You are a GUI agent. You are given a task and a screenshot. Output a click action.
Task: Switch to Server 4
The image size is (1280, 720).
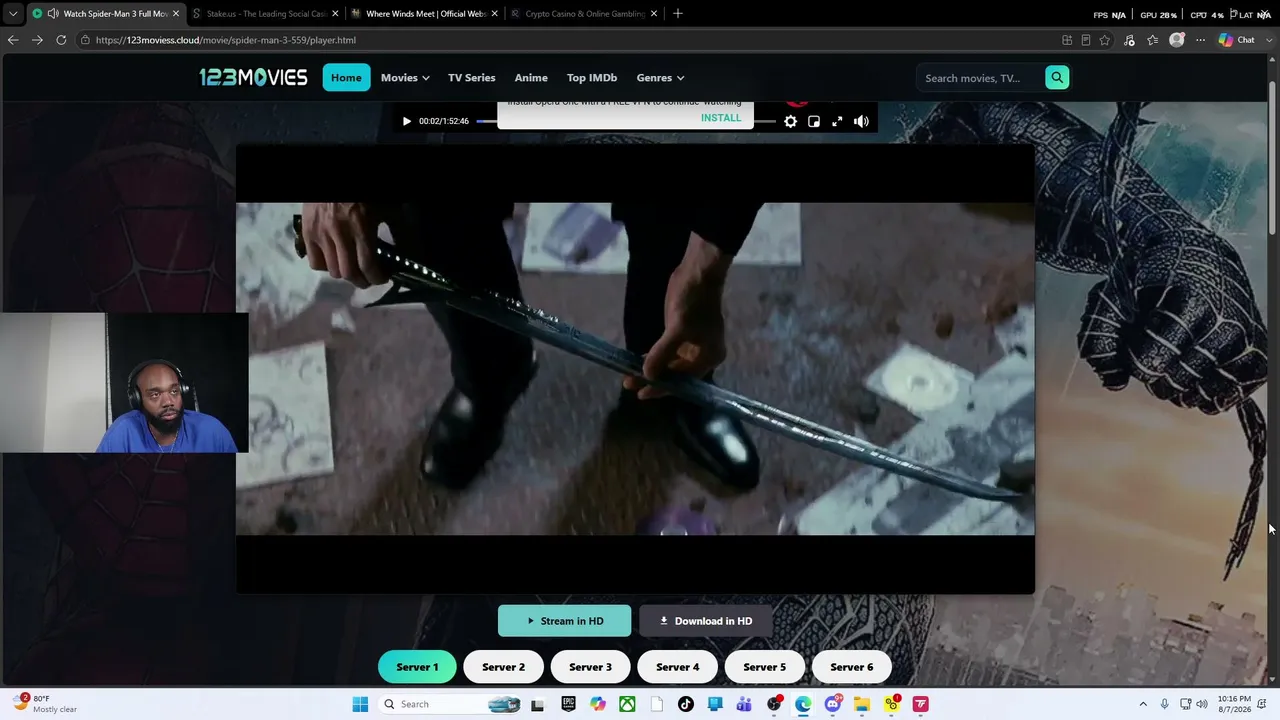click(x=677, y=667)
